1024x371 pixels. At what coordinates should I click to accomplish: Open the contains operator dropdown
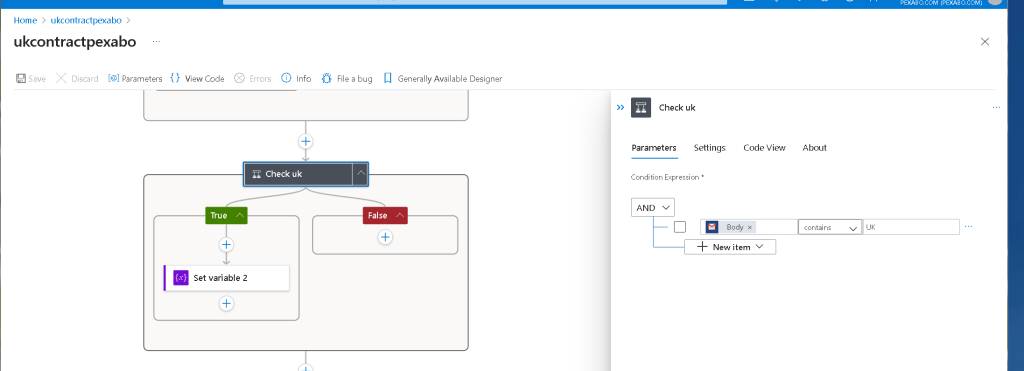click(x=830, y=227)
